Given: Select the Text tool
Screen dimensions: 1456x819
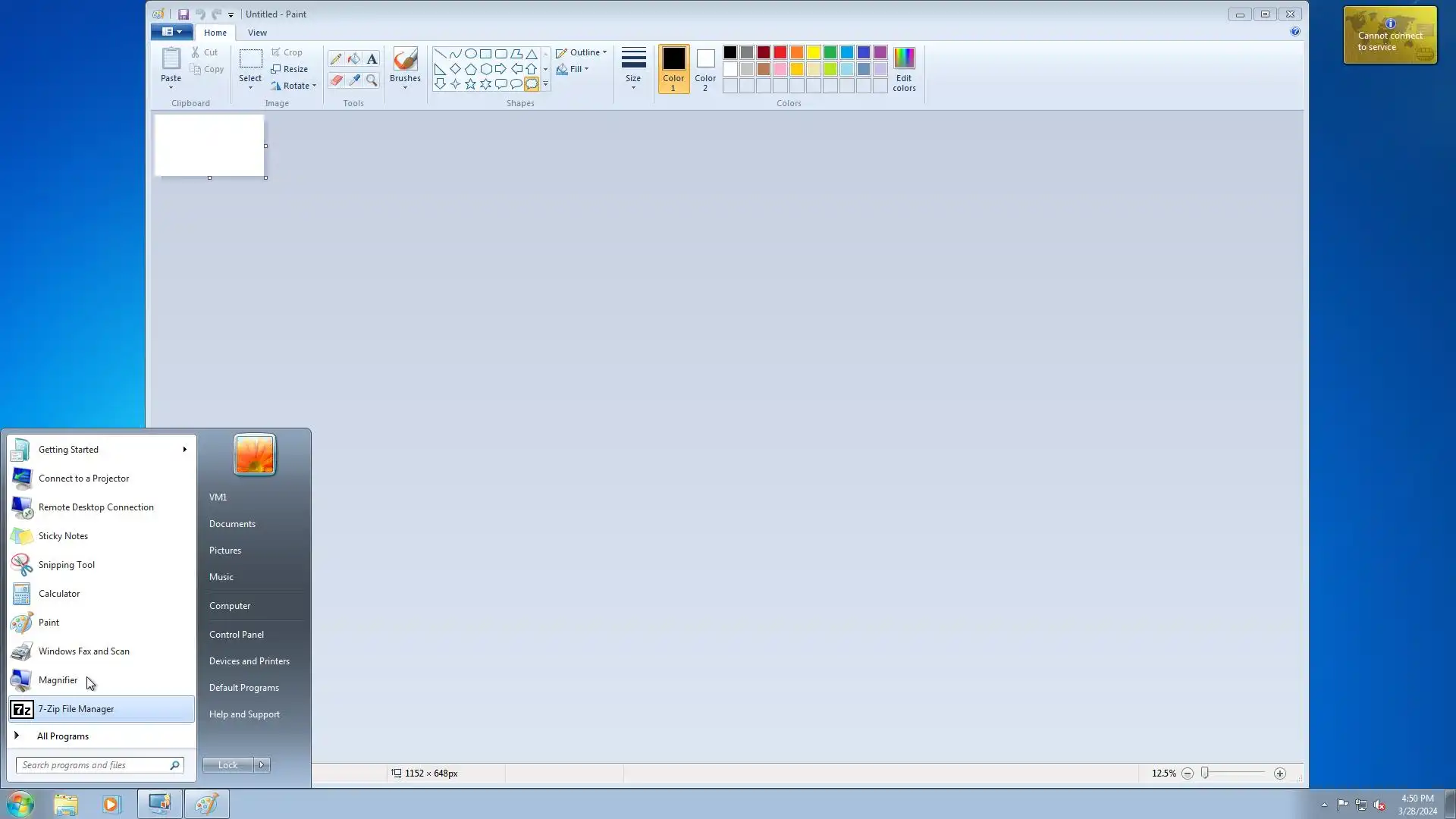Looking at the screenshot, I should (372, 59).
